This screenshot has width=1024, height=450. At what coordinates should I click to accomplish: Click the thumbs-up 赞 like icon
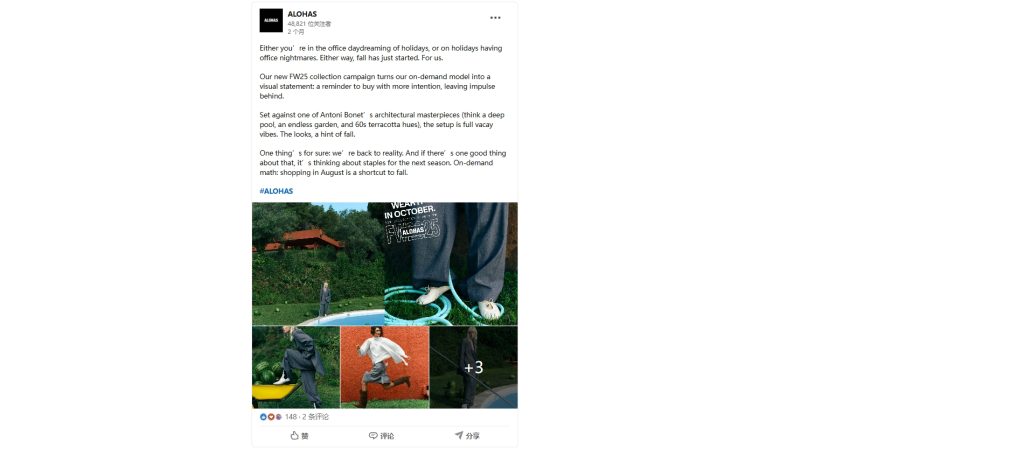(x=295, y=436)
